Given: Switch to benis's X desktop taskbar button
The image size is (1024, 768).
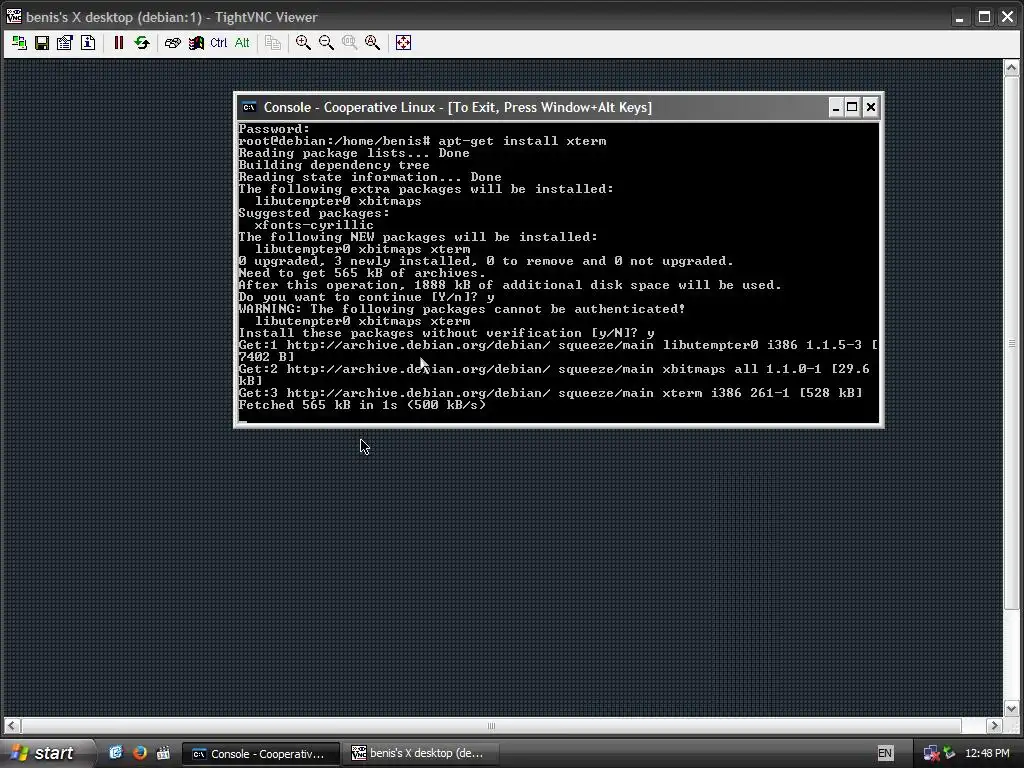Looking at the screenshot, I should coord(419,754).
